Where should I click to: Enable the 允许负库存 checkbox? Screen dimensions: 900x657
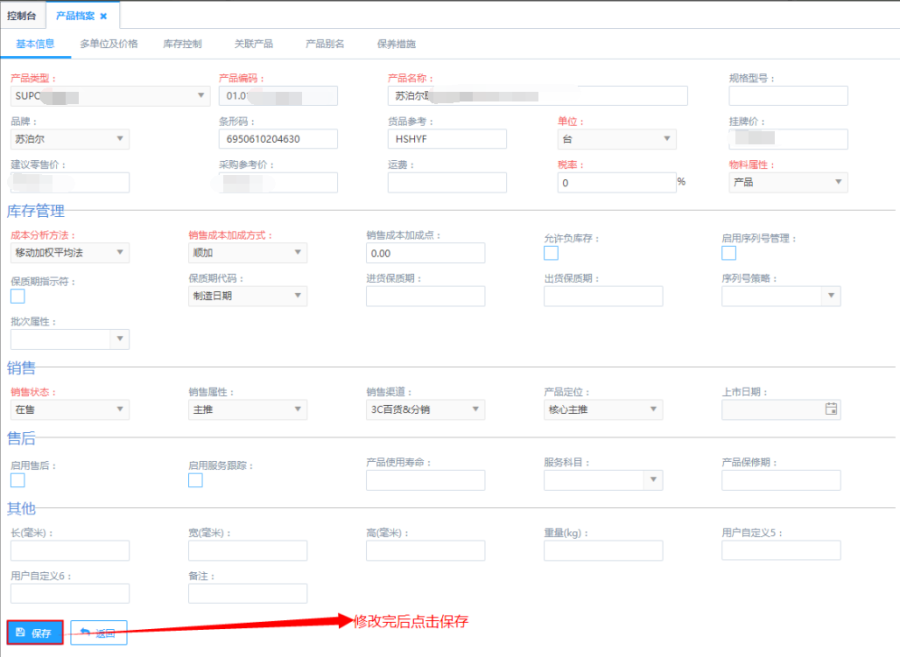[x=551, y=253]
